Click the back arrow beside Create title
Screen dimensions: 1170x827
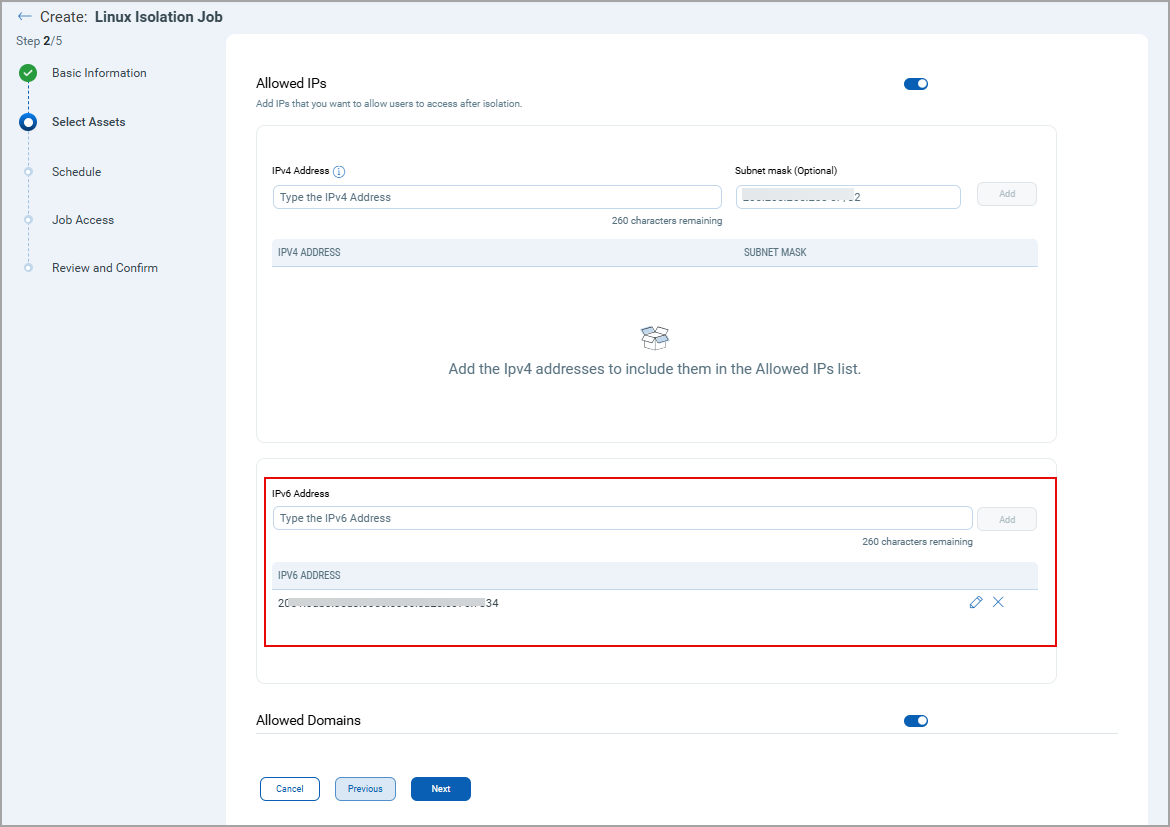pos(25,17)
